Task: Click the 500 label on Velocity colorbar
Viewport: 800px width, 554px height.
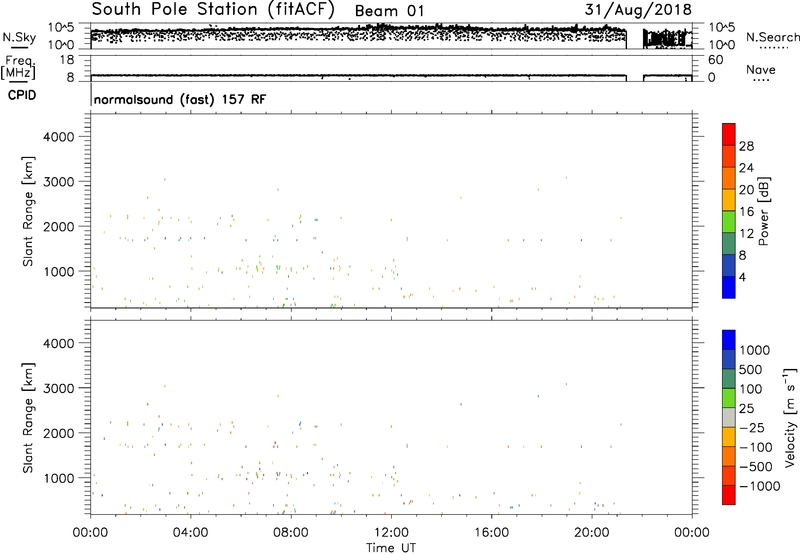Action: tap(750, 369)
